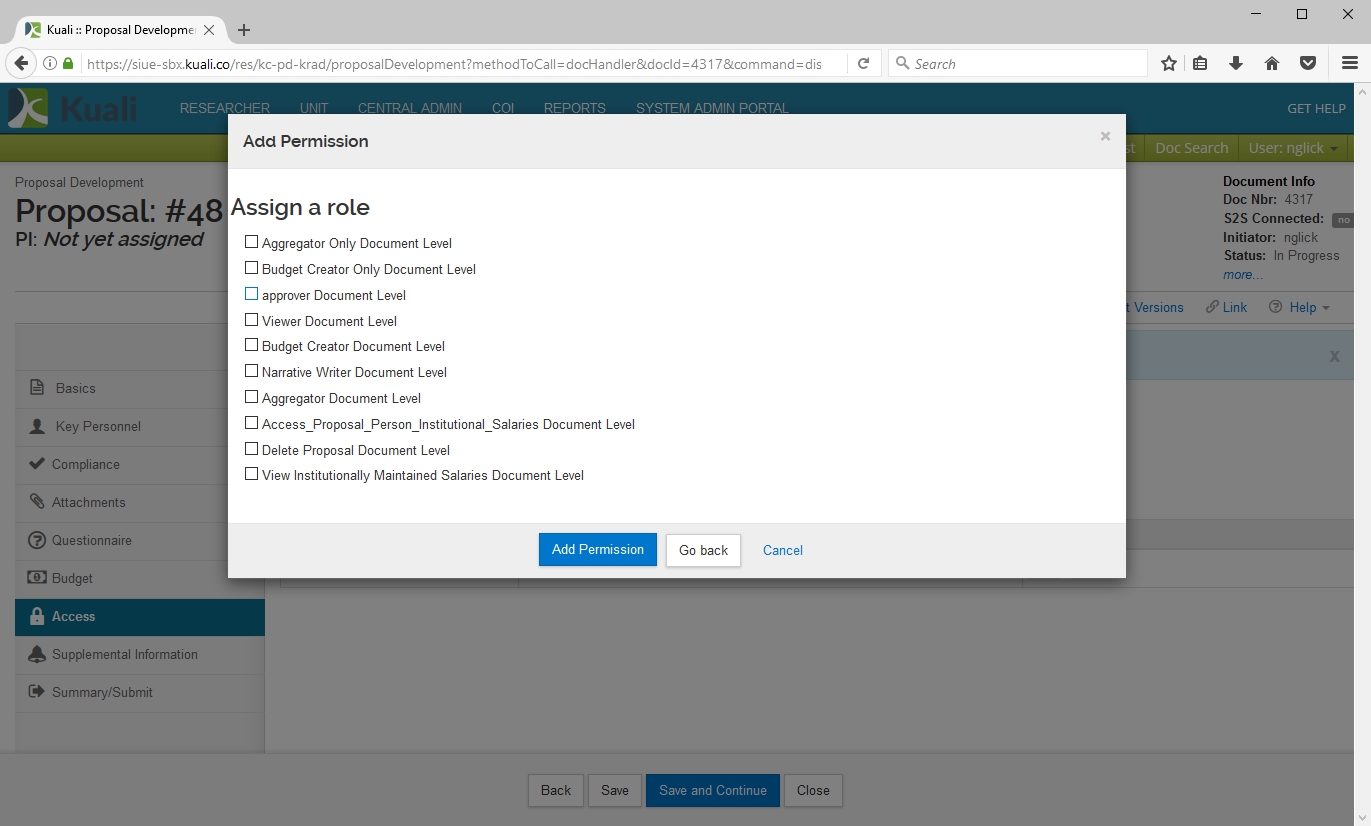Click the browser home icon
Screen dimensions: 1371x826
pyautogui.click(x=1272, y=64)
